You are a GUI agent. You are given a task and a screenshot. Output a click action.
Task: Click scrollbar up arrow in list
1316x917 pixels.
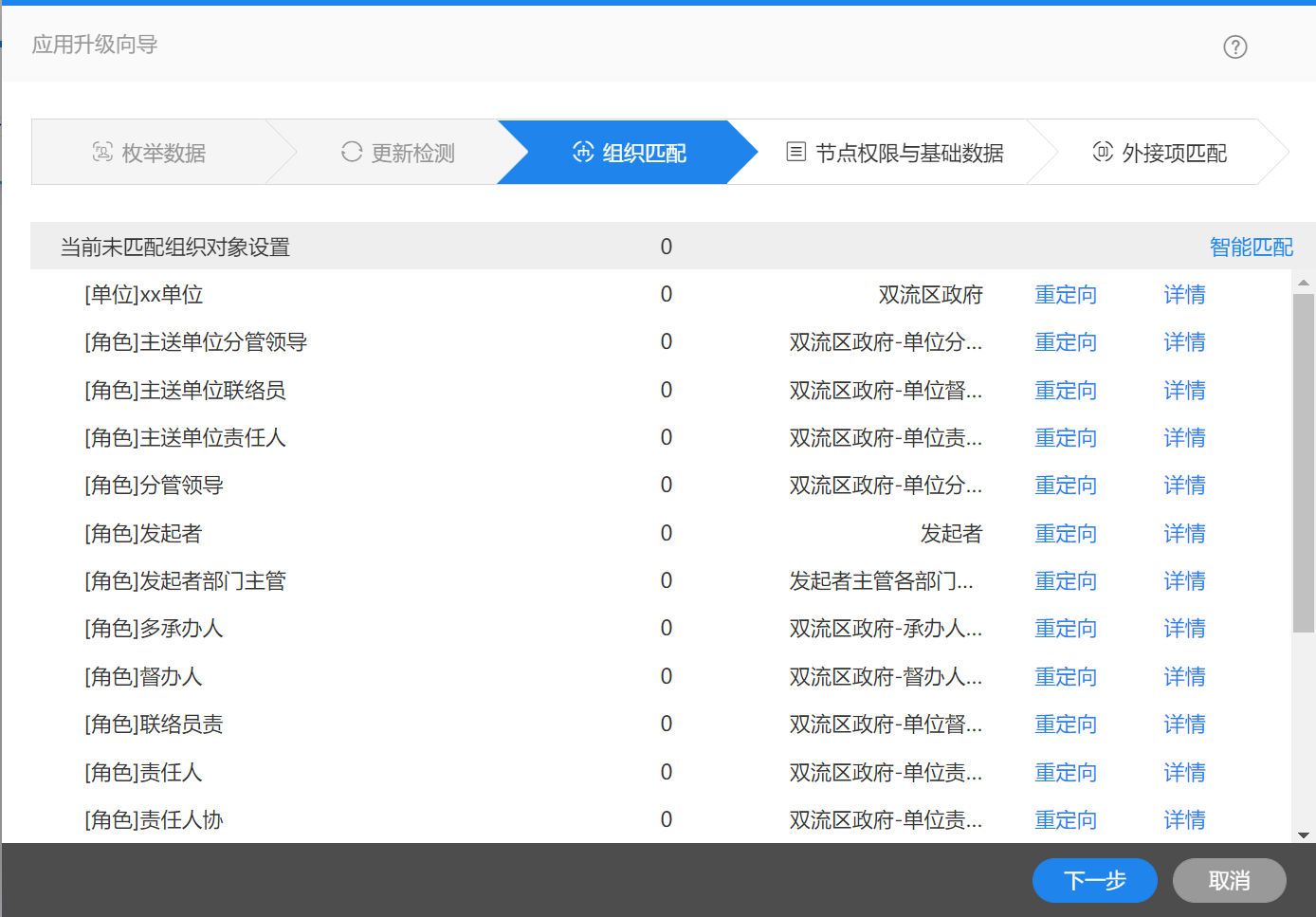coord(1304,282)
